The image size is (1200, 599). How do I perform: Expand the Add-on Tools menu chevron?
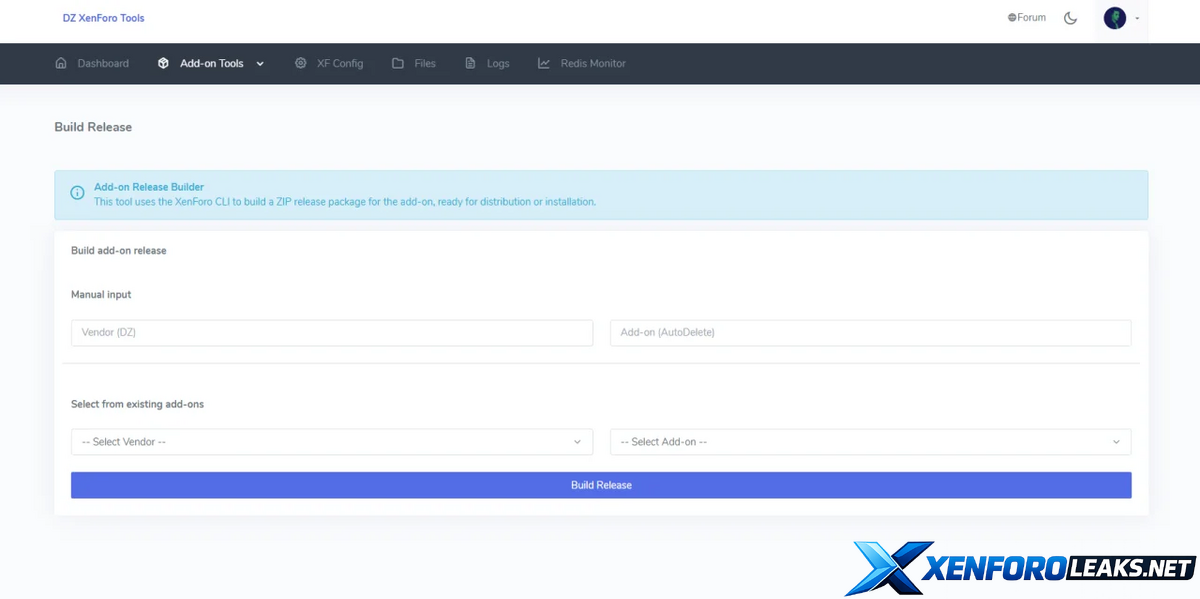260,64
